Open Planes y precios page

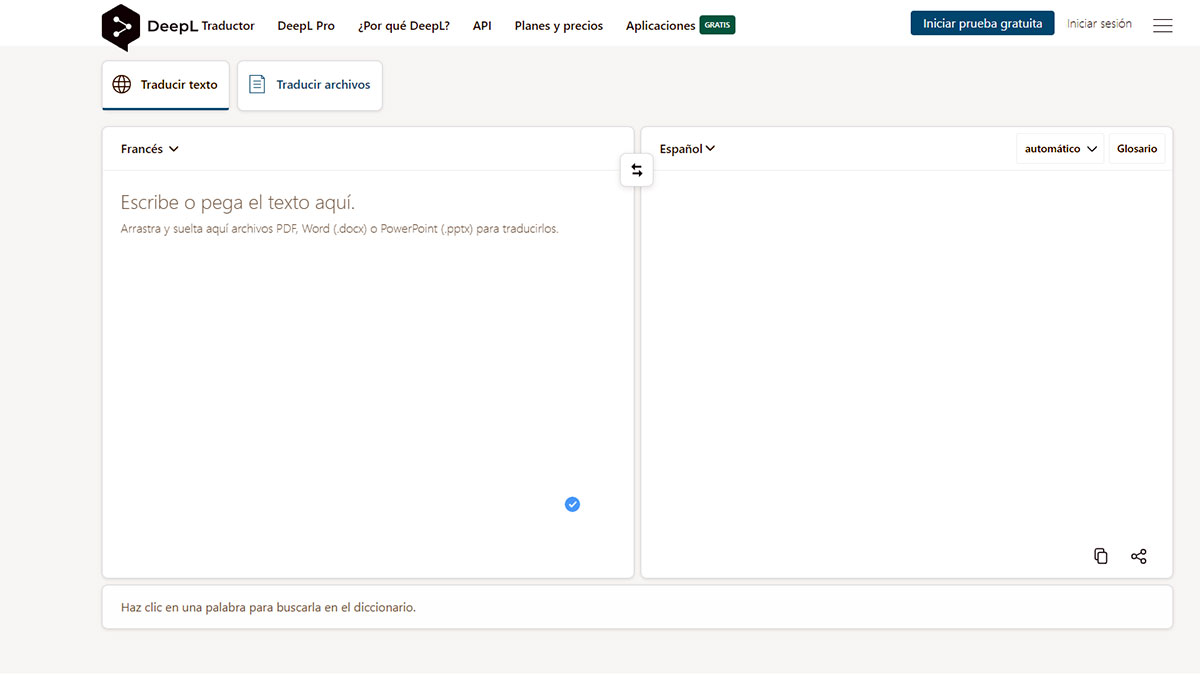559,26
